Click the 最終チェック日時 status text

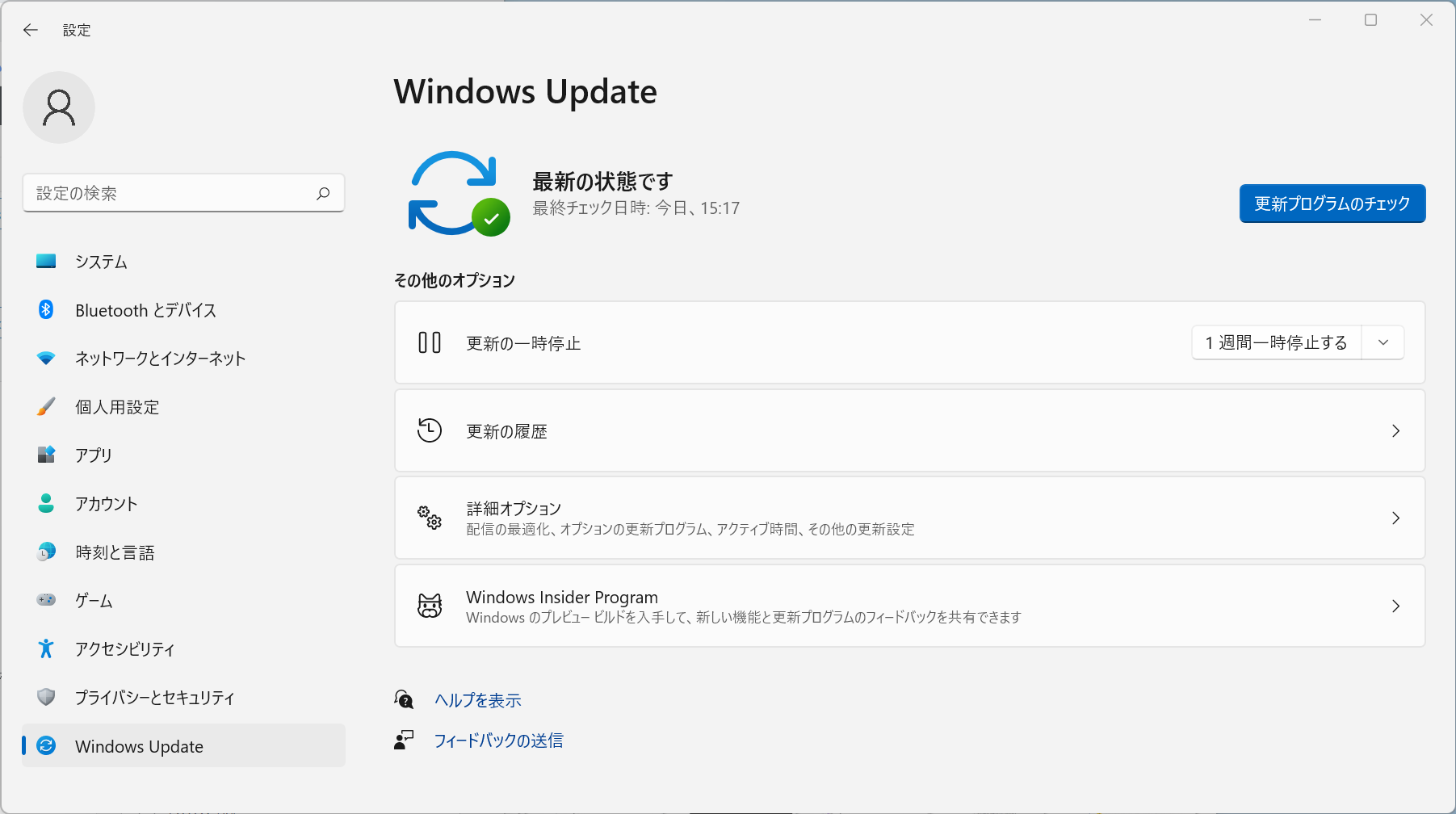[x=636, y=208]
